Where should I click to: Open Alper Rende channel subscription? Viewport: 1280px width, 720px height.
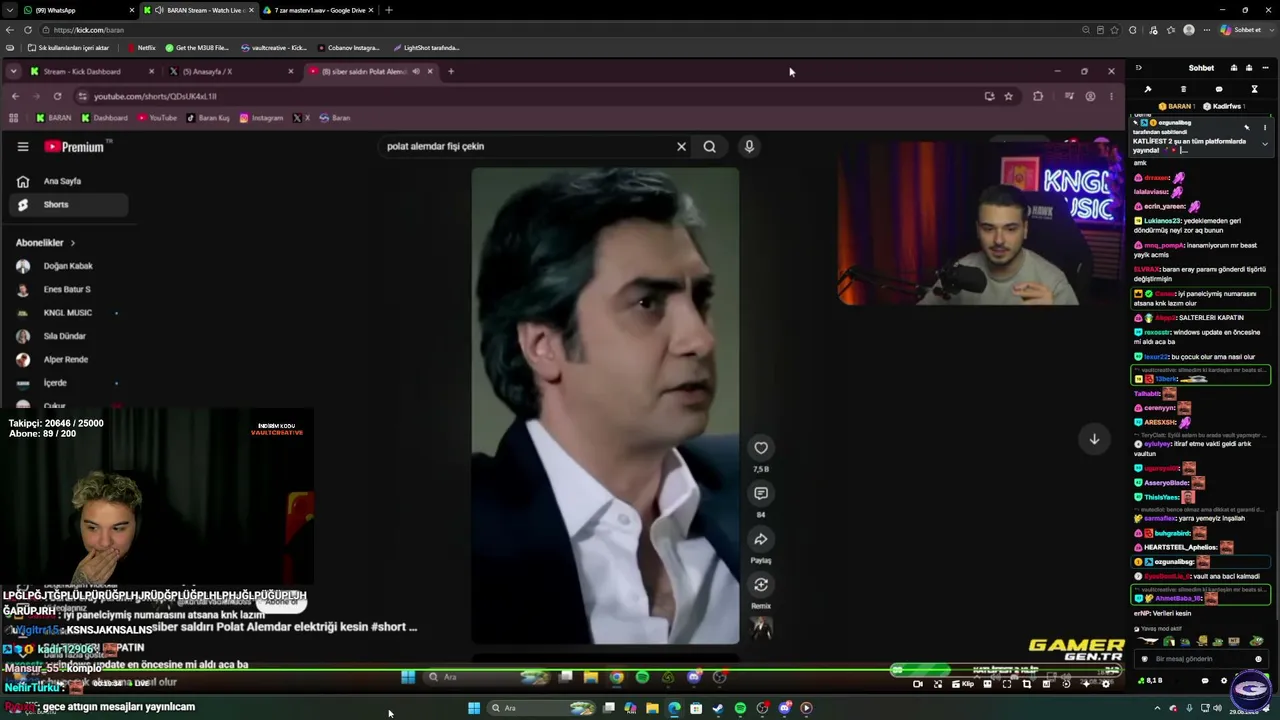pyautogui.click(x=68, y=360)
